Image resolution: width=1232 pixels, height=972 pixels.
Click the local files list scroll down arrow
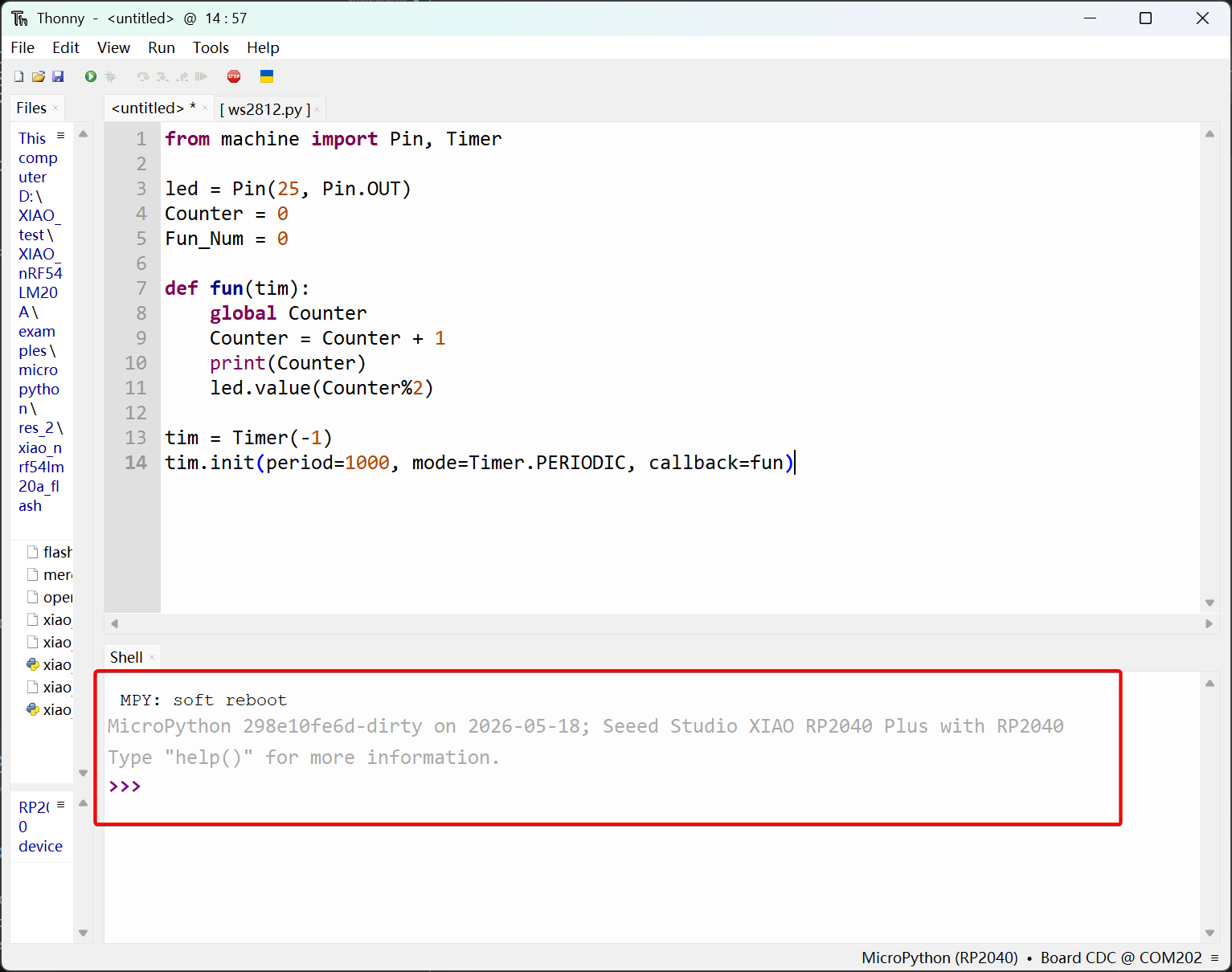83,773
